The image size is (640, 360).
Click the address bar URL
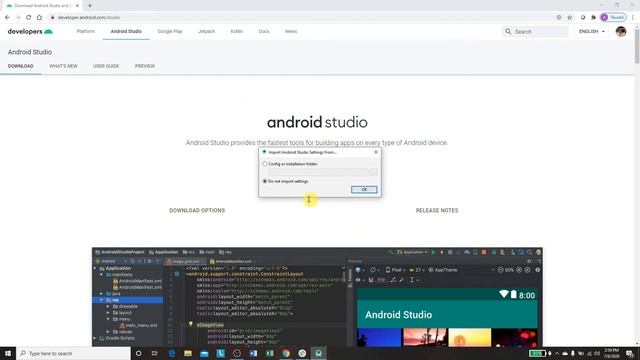pyautogui.click(x=89, y=18)
